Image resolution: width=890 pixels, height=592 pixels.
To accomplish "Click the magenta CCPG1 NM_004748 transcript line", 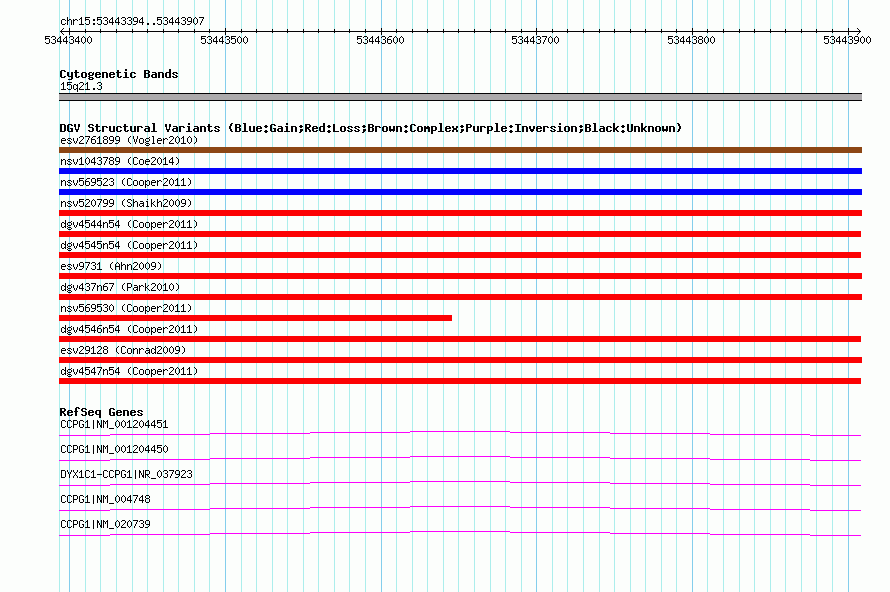I will coord(460,509).
